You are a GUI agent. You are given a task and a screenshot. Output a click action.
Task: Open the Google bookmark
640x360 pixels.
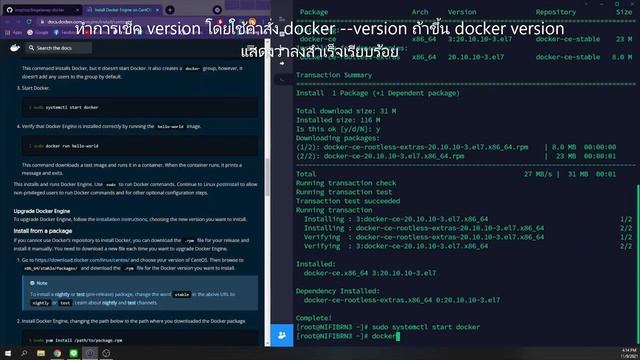[x=38, y=32]
